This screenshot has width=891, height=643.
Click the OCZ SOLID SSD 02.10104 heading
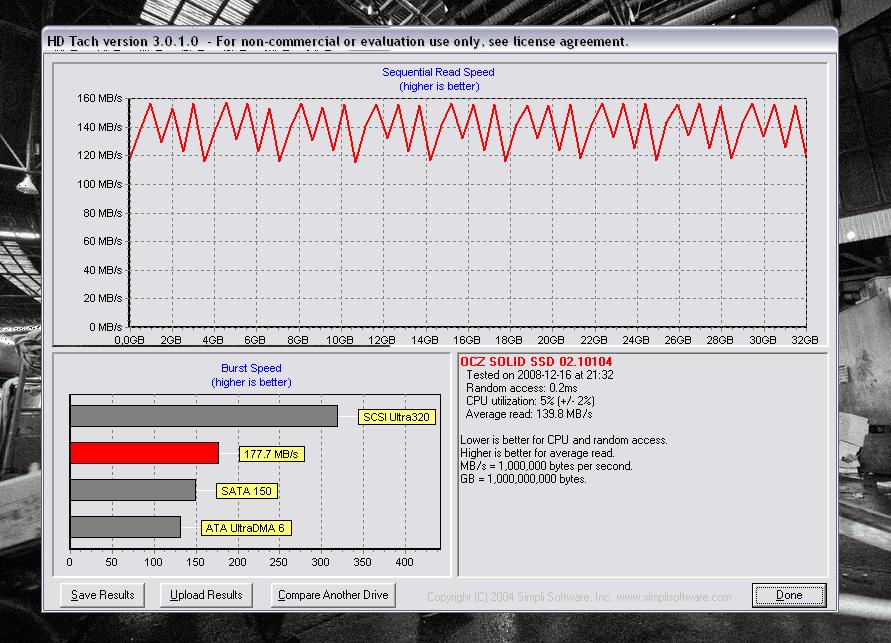(x=536, y=362)
